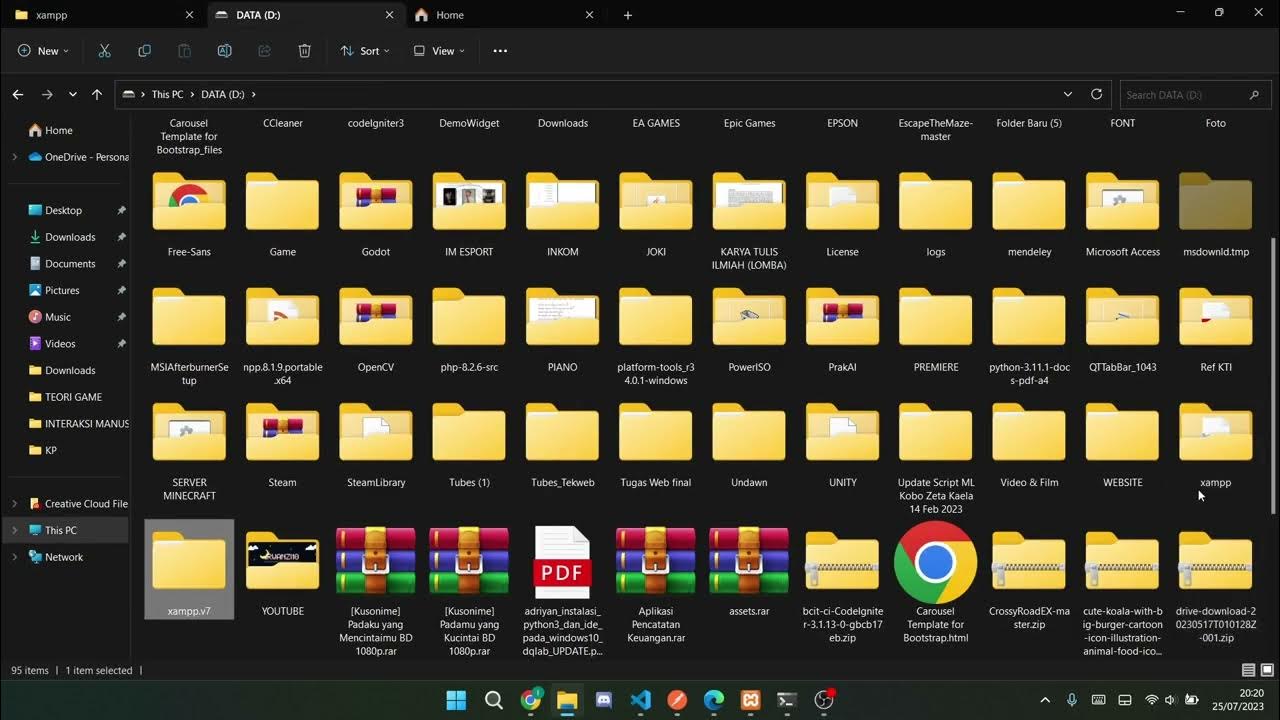Click the Share toolbar icon
The image size is (1280, 720).
(265, 51)
